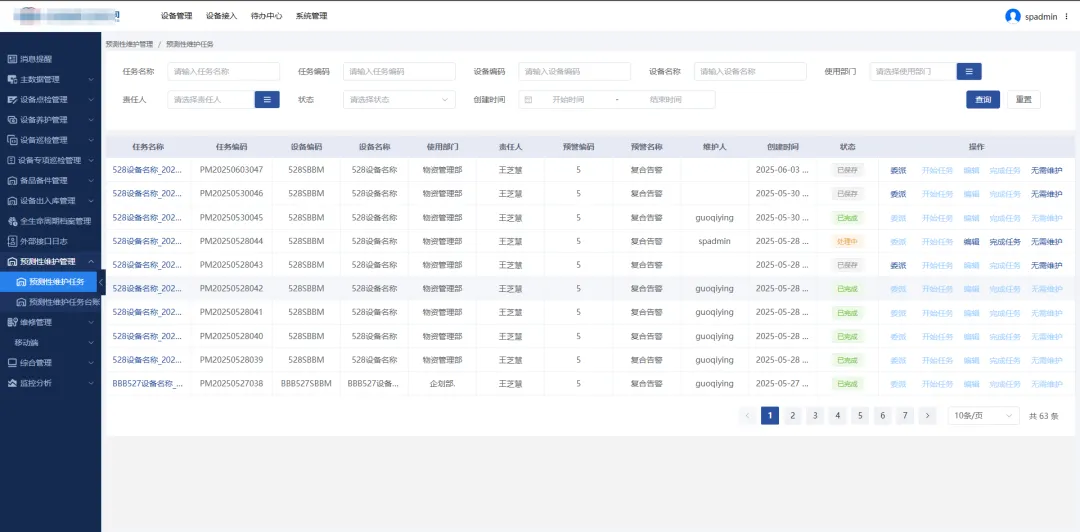This screenshot has width=1080, height=532.
Task: Open BBB527设备名称 task name link
Action: 147,384
